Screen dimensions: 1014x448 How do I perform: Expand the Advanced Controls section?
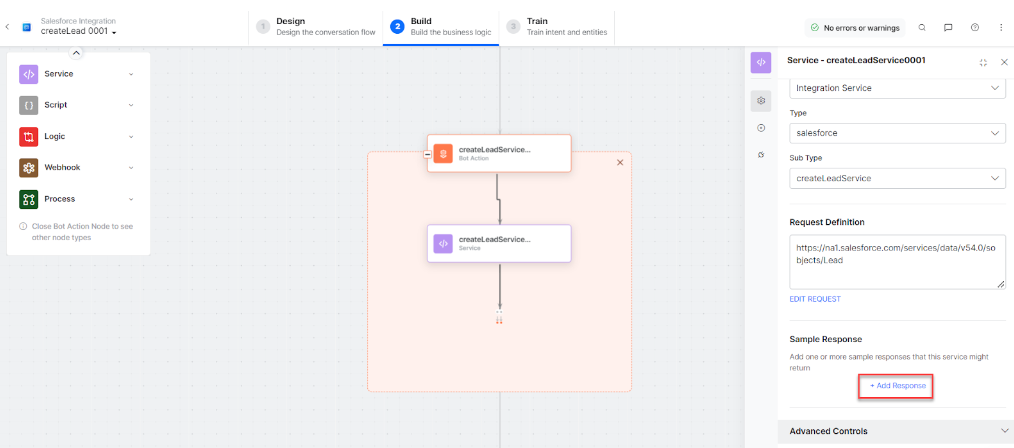point(1003,431)
